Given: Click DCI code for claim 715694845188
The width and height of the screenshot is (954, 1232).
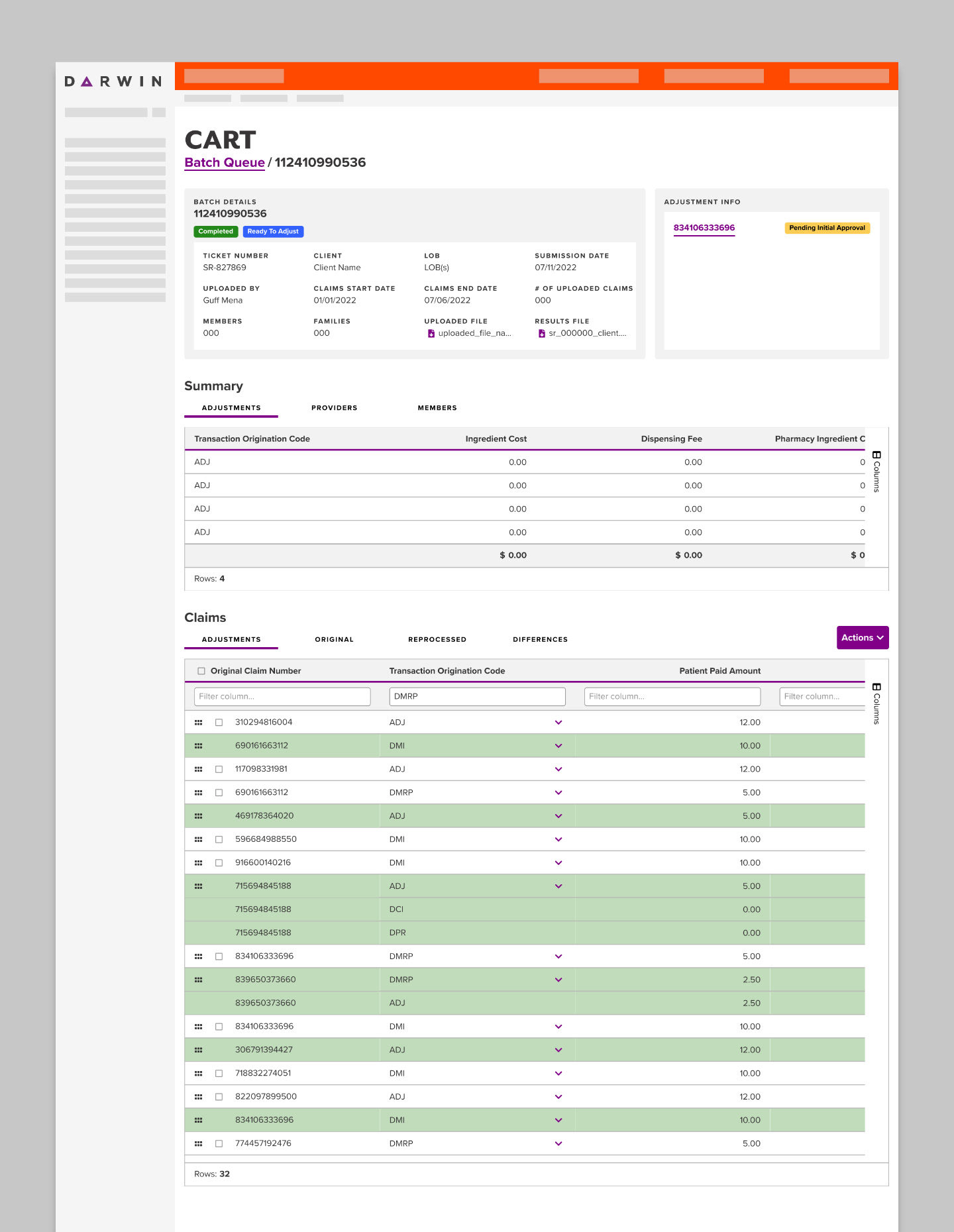Looking at the screenshot, I should 396,909.
